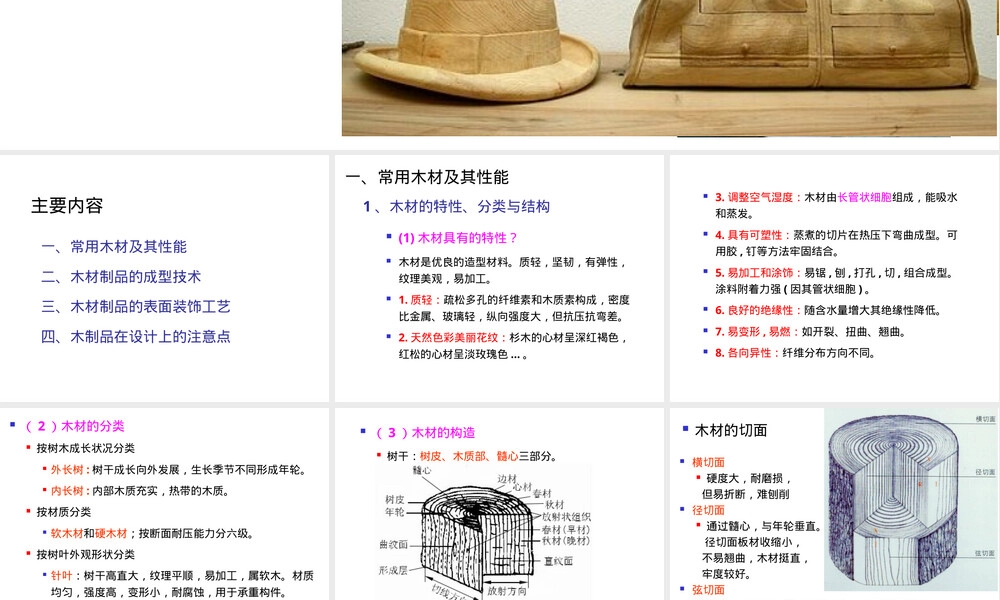Click the red label 5. 易加工和涂饰

coord(754,272)
